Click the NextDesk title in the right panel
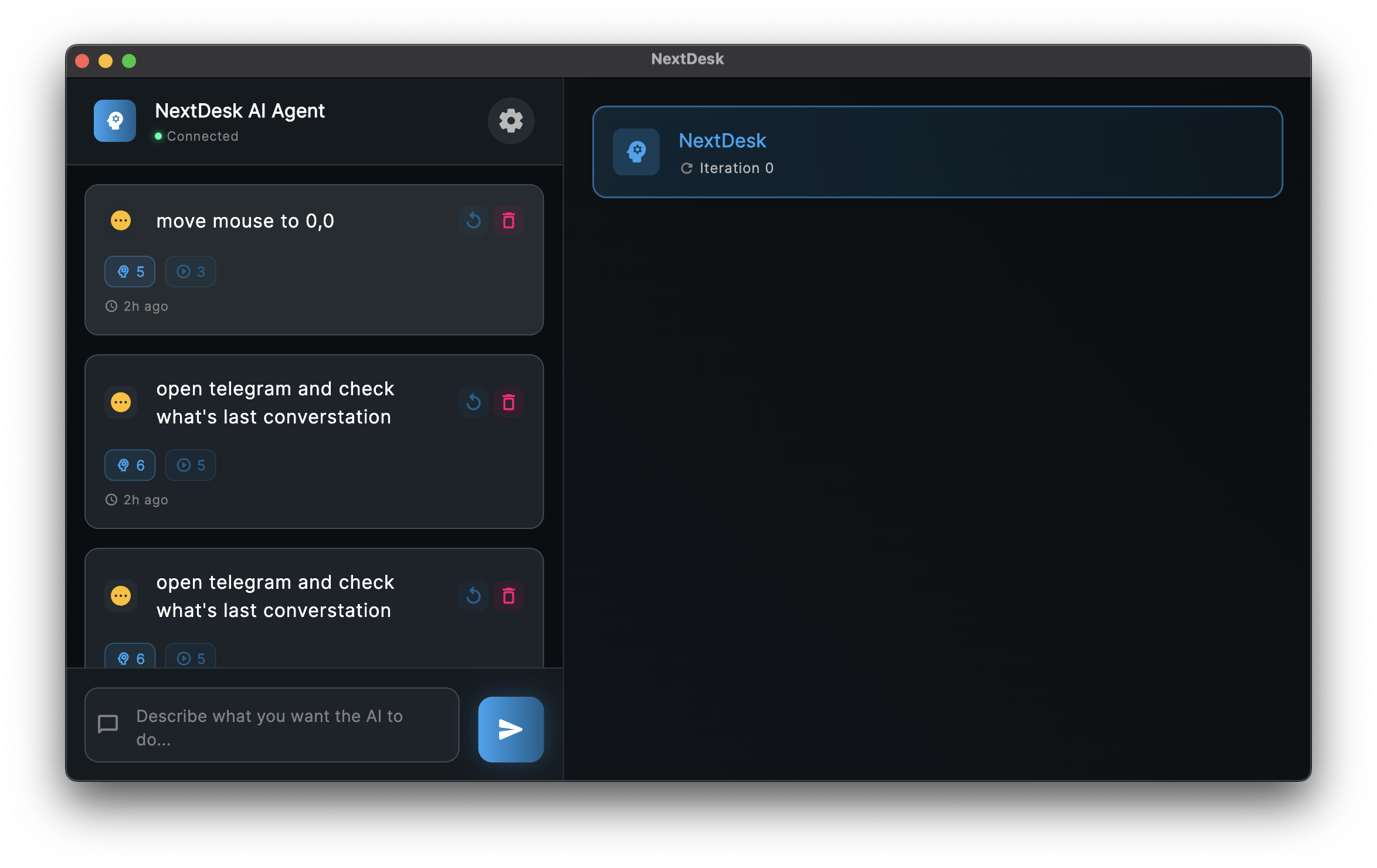Image resolution: width=1377 pixels, height=868 pixels. [x=722, y=141]
